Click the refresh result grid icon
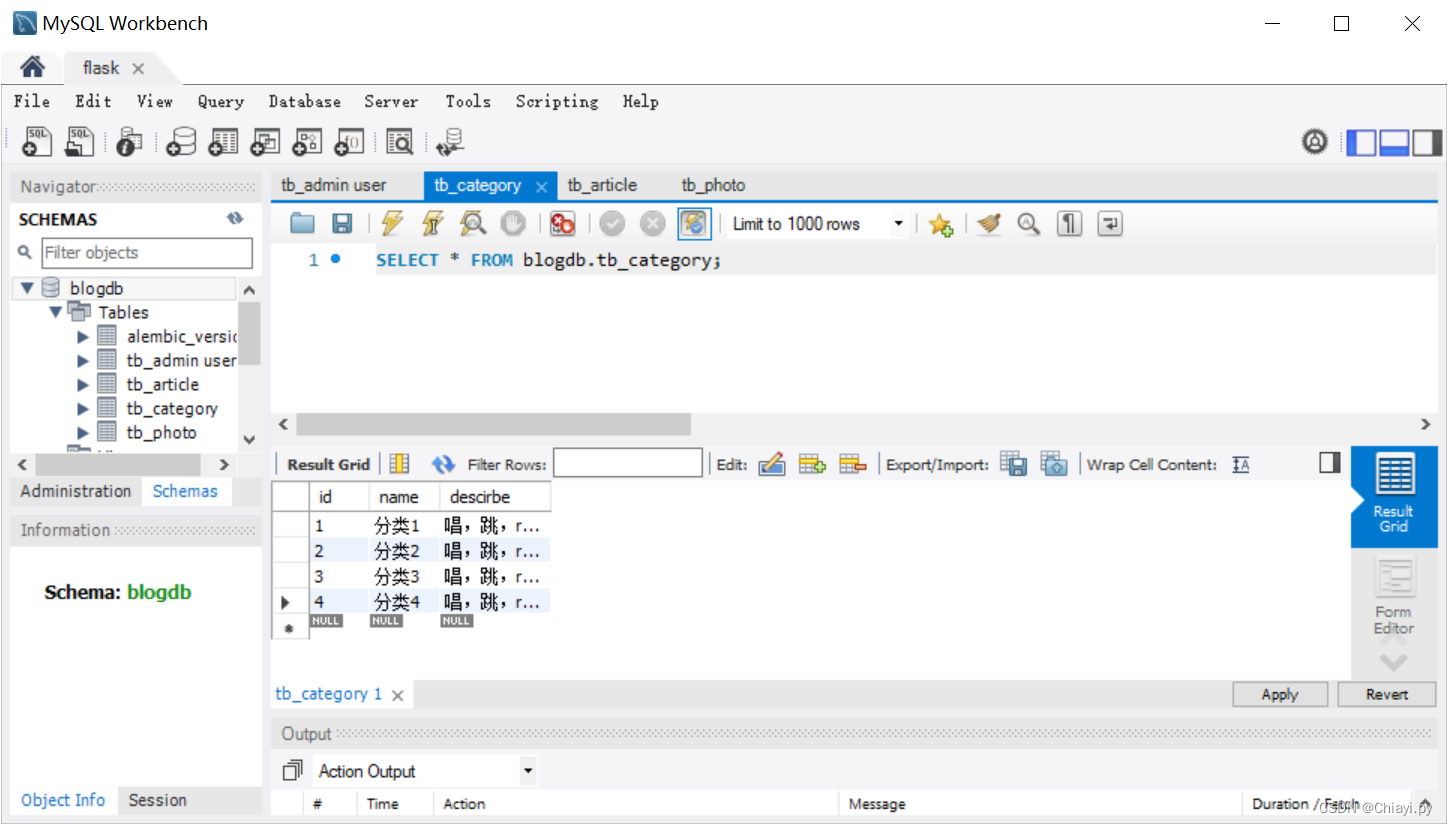 [x=443, y=464]
